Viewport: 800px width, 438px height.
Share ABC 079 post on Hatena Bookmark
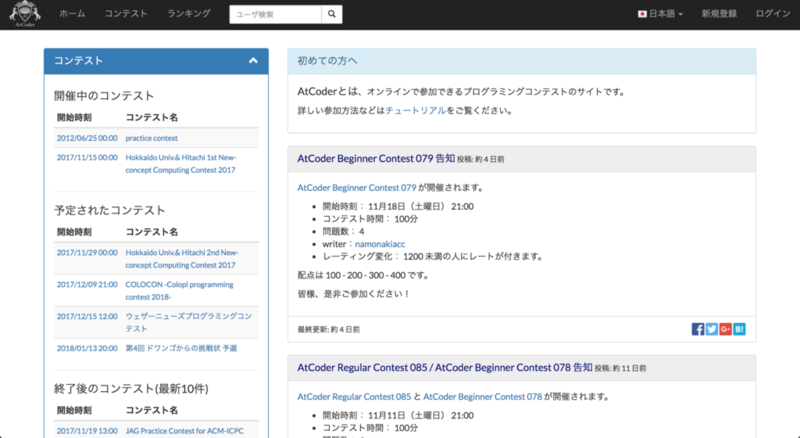[x=739, y=329]
